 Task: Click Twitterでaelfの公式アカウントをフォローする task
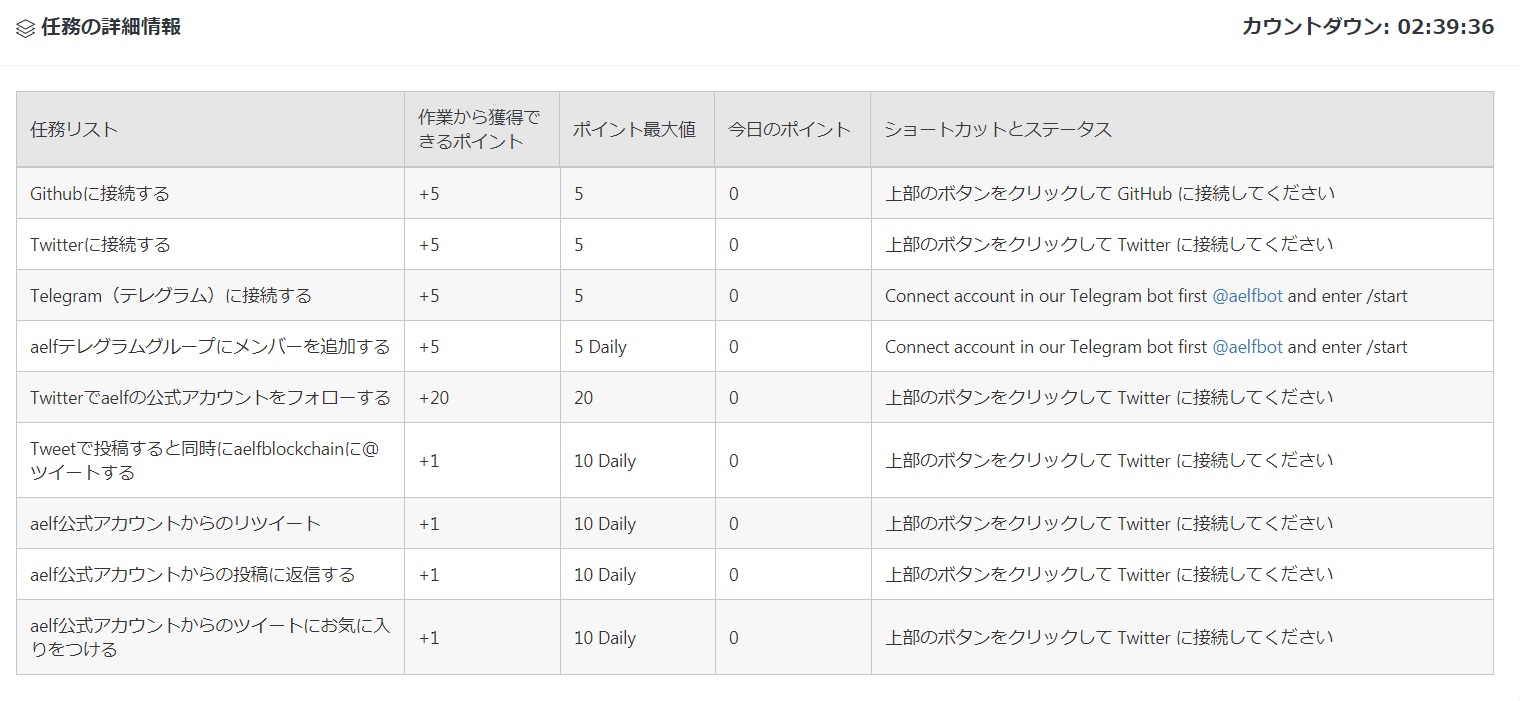point(210,398)
